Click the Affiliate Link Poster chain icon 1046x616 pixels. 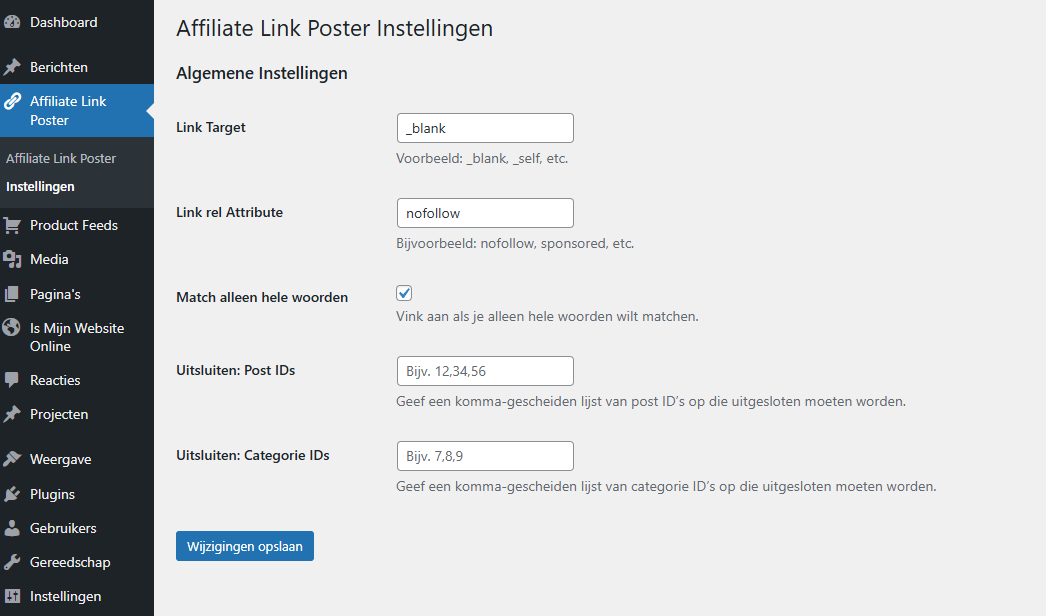[x=11, y=101]
